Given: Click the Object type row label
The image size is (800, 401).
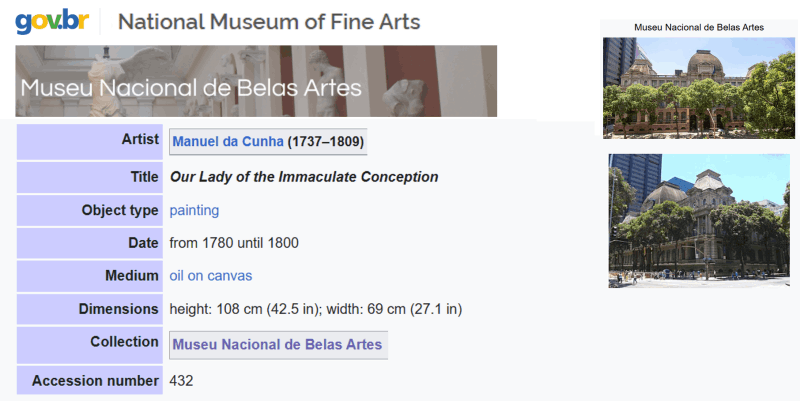Looking at the screenshot, I should (x=120, y=210).
